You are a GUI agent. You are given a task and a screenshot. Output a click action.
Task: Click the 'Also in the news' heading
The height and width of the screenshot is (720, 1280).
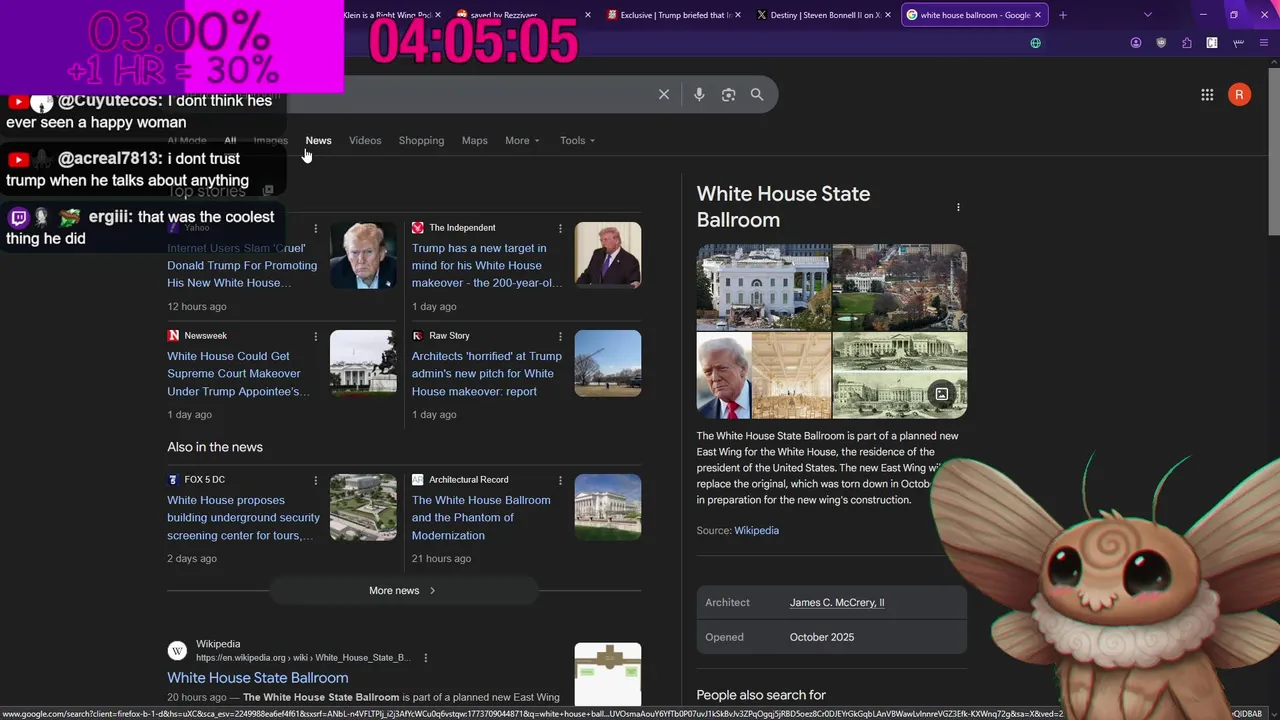pyautogui.click(x=215, y=447)
